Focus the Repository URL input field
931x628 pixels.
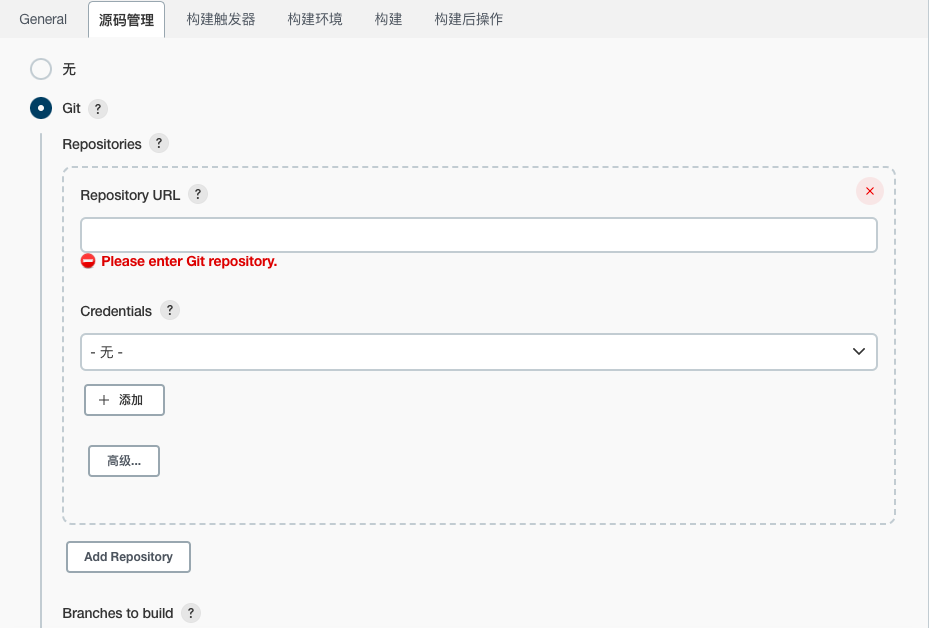[478, 235]
